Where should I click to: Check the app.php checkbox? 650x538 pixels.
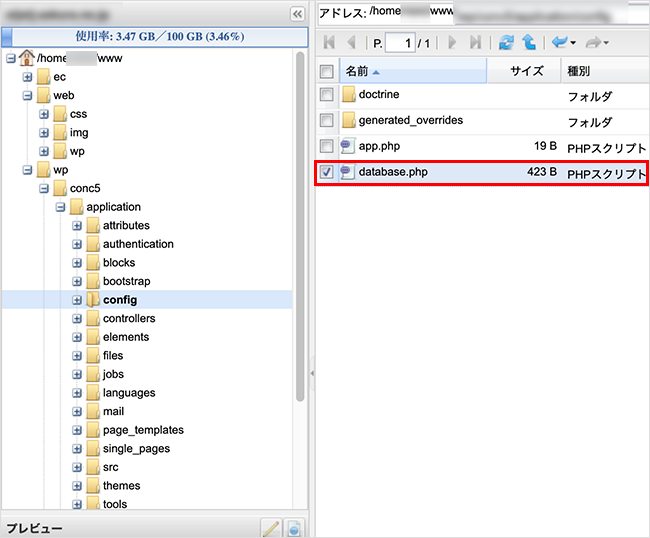[x=327, y=146]
